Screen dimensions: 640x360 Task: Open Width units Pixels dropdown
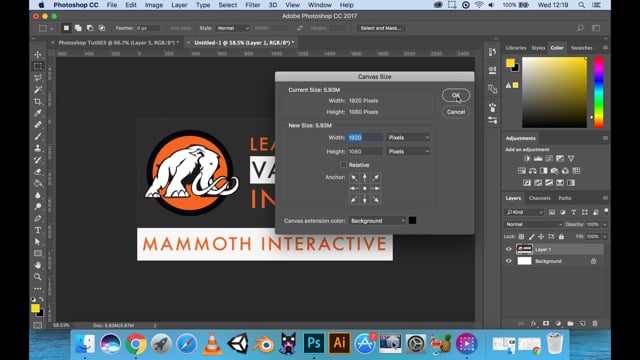click(409, 138)
